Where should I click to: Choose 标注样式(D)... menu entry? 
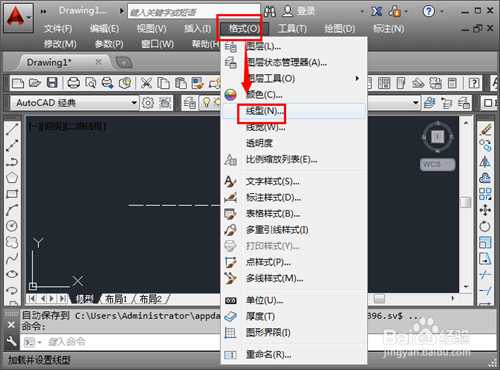[x=294, y=197]
